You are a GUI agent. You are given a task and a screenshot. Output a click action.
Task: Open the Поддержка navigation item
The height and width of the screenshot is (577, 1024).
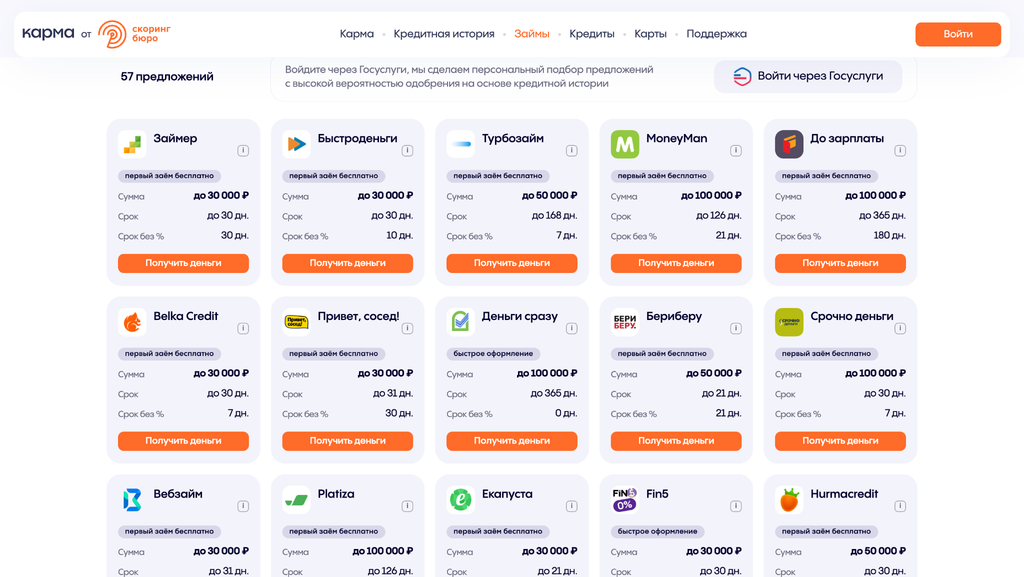[716, 34]
